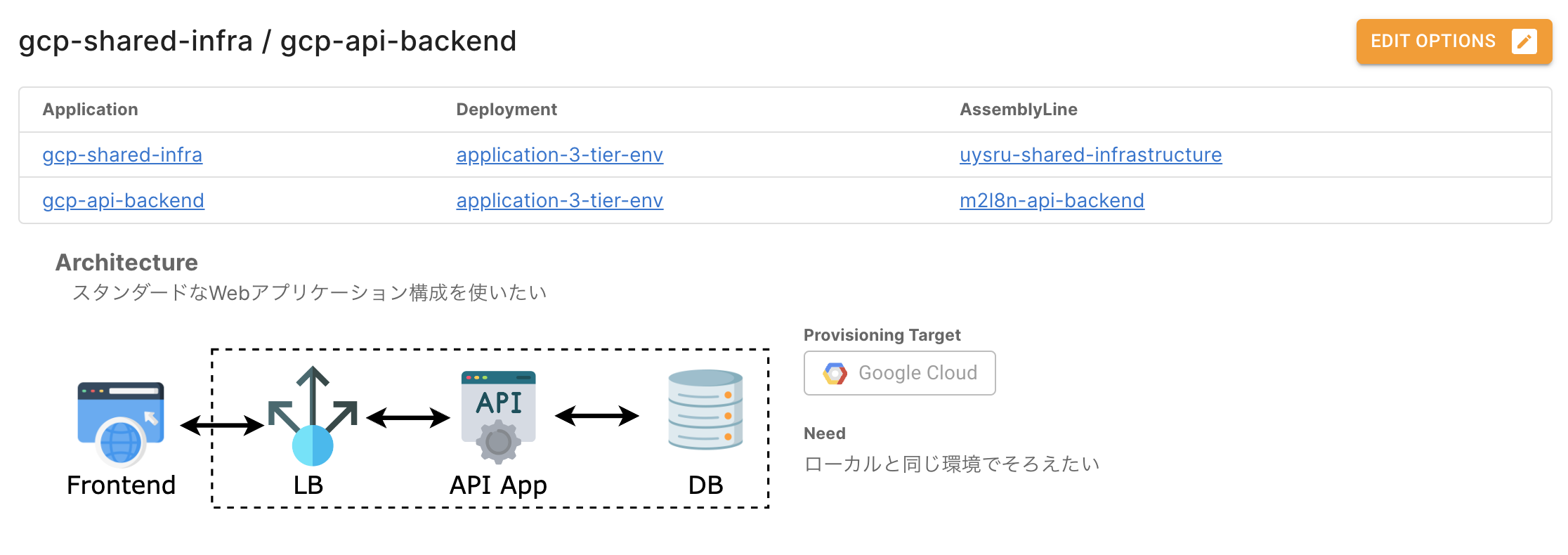Screen dimensions: 1568x555
Task: Click the Application column header
Action: 90,110
